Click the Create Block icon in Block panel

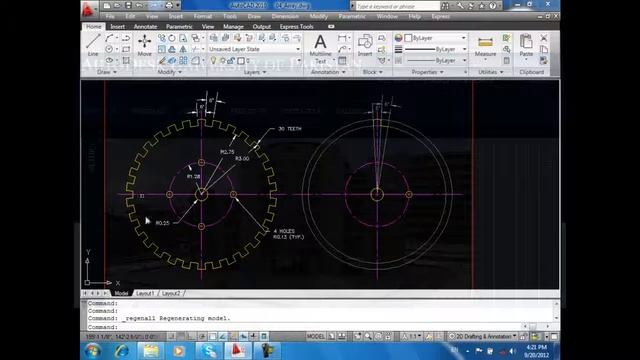pyautogui.click(x=382, y=38)
